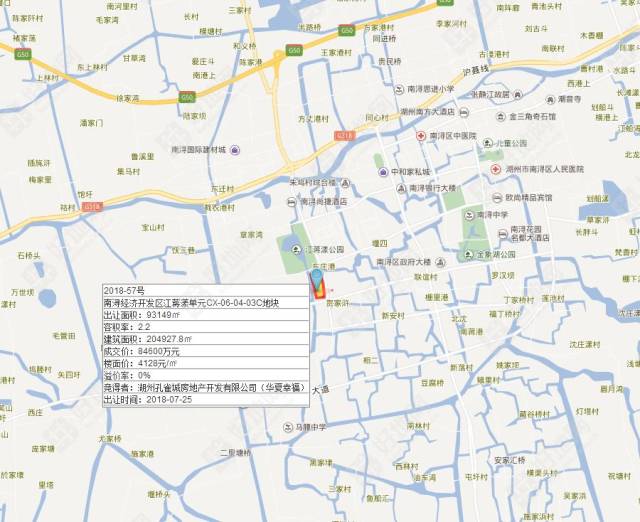Click the 丁家桥村 village label
The width and height of the screenshot is (640, 522).
[518, 300]
